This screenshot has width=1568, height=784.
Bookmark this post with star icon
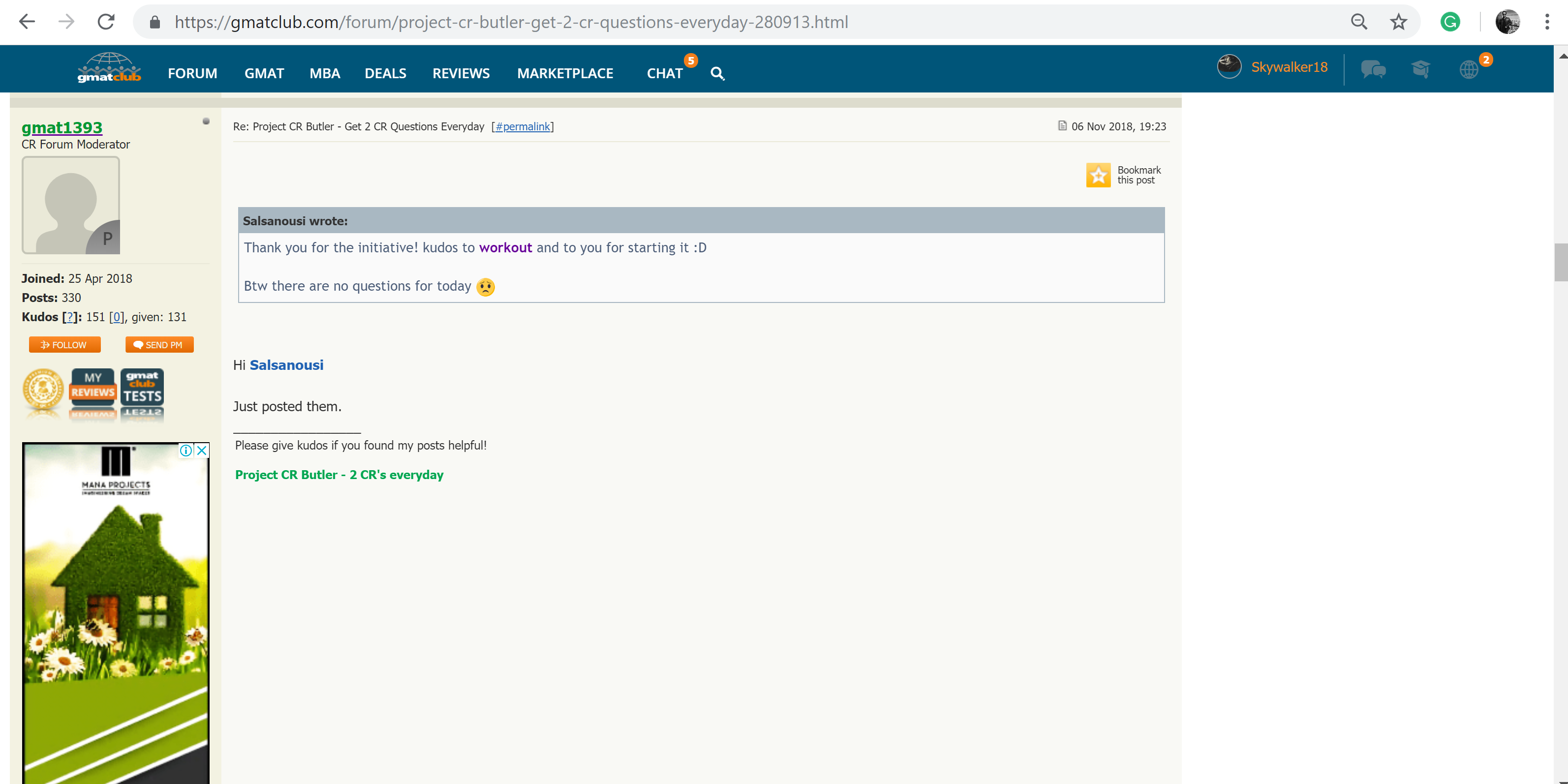[1098, 175]
